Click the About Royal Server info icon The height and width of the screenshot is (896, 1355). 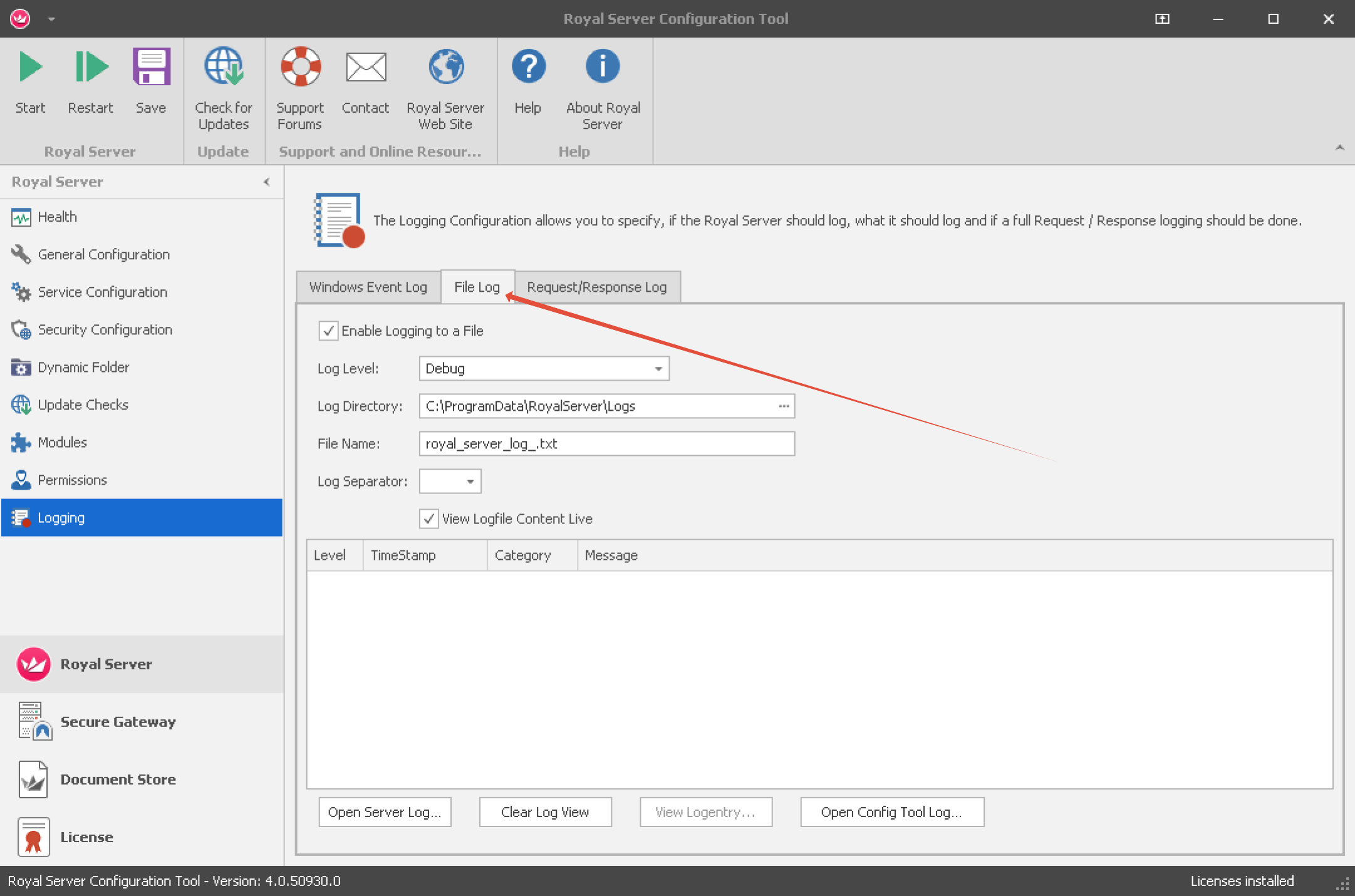[603, 68]
